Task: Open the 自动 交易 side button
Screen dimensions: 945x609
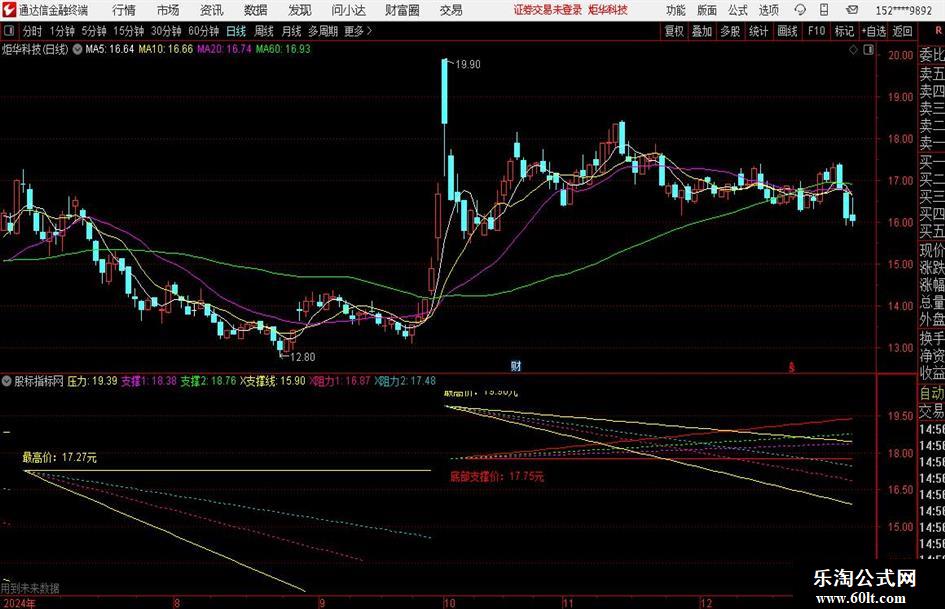Action: click(x=932, y=402)
